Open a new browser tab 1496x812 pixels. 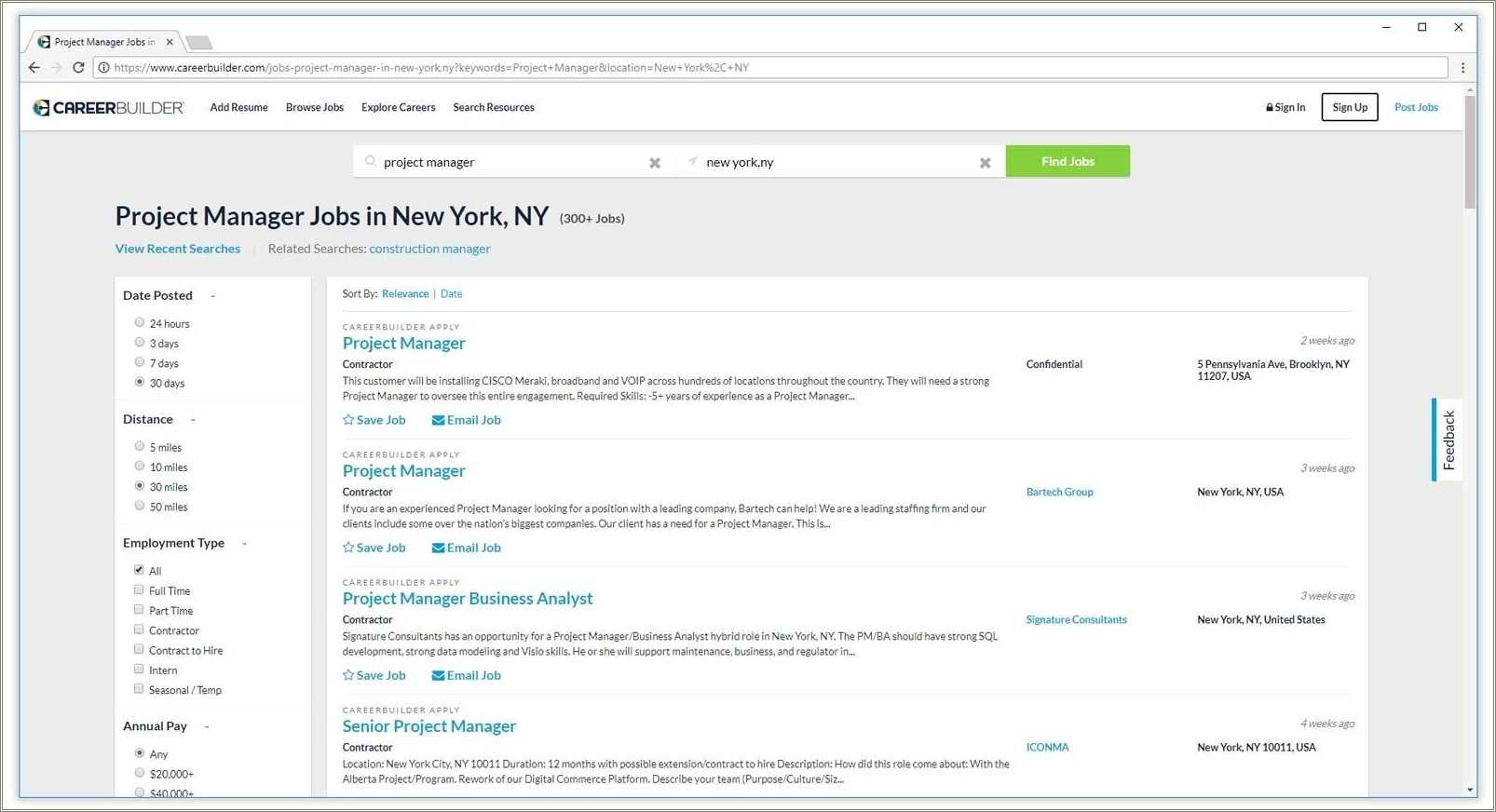(x=198, y=42)
